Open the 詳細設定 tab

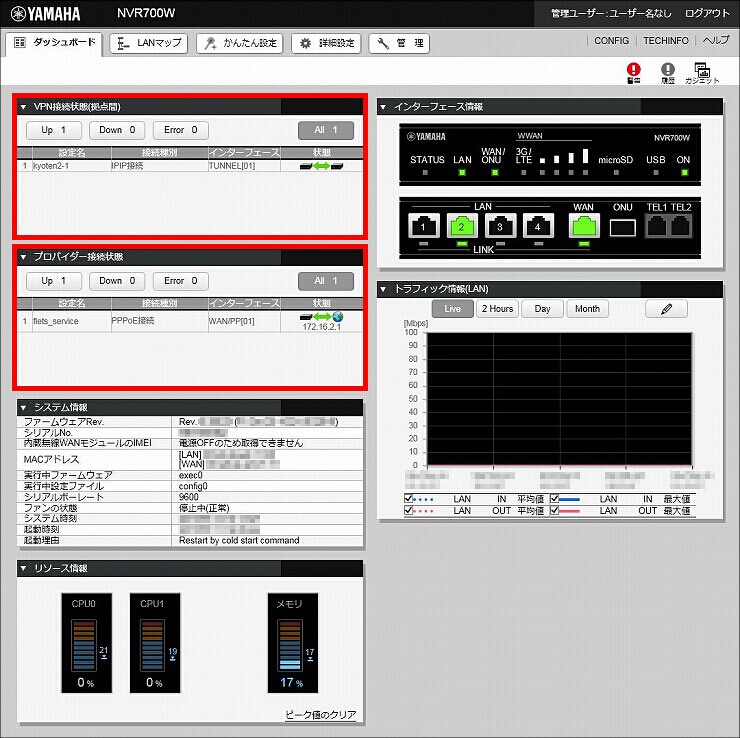click(326, 43)
